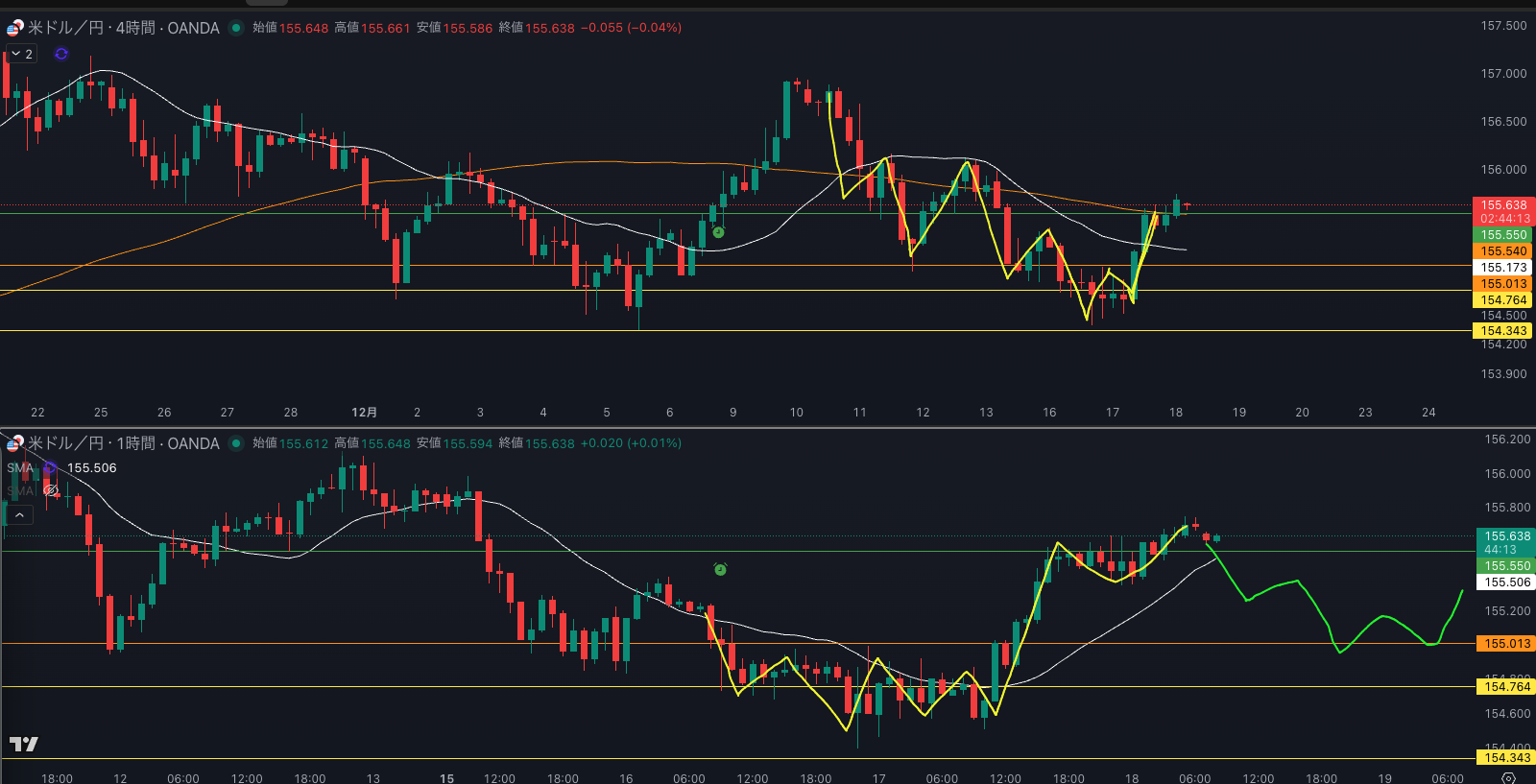The image size is (1536, 784).
Task: Collapse the indicator legend on 1-hour chart
Action: click(19, 515)
